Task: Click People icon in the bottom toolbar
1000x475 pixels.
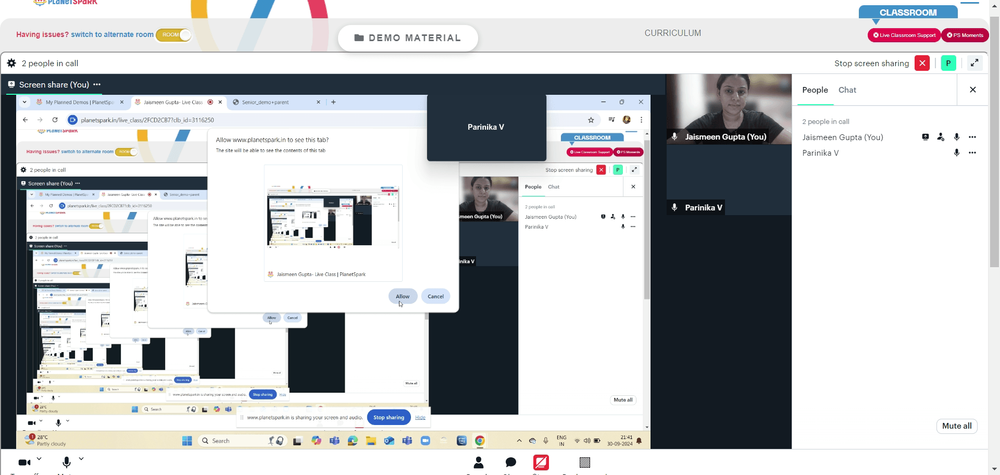Action: point(478,463)
